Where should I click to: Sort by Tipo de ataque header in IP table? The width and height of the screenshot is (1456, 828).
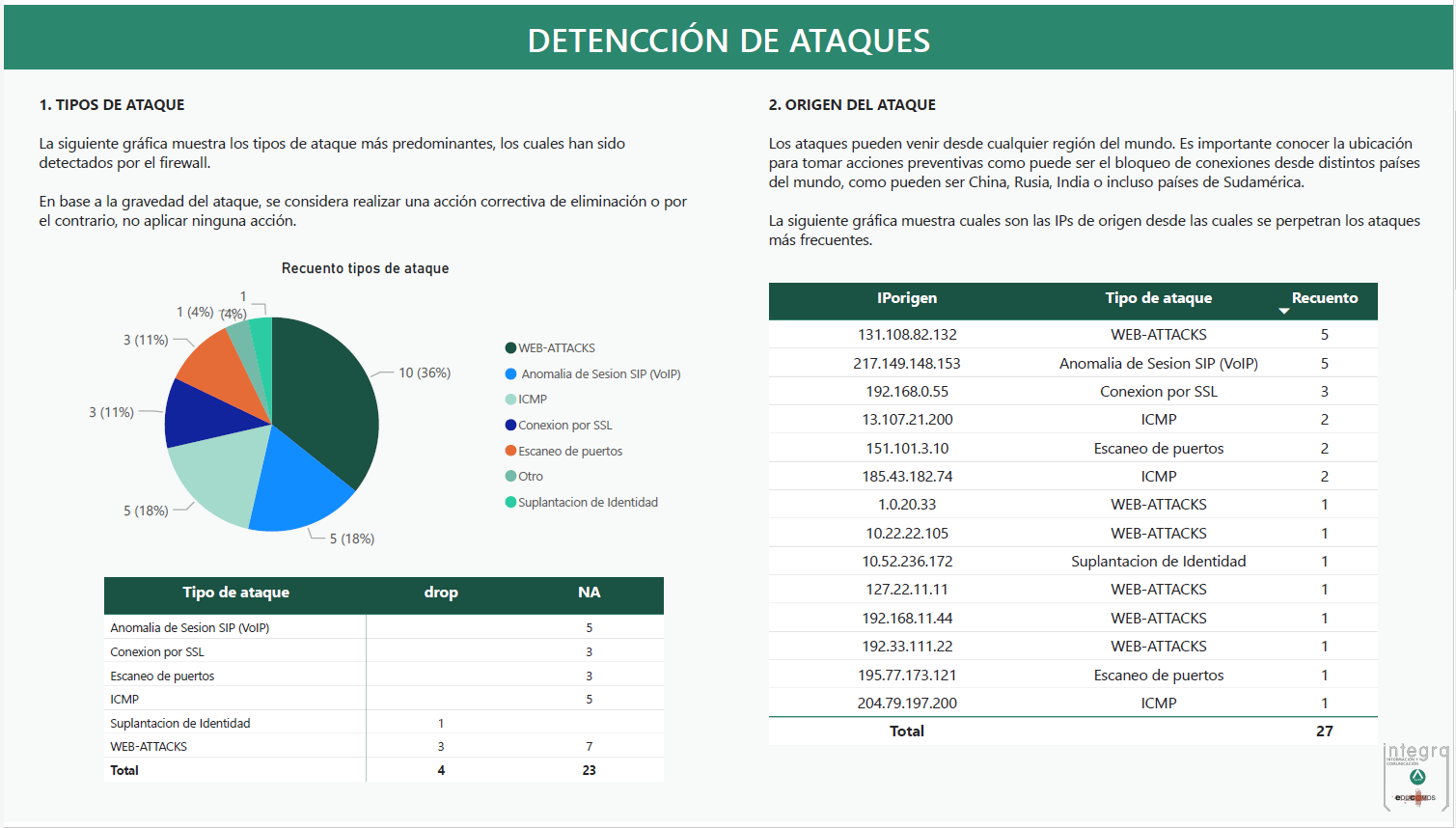1158,298
